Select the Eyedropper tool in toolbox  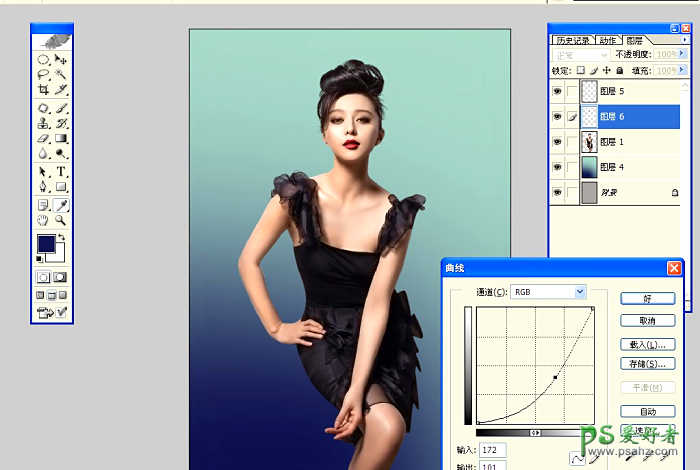[x=61, y=204]
